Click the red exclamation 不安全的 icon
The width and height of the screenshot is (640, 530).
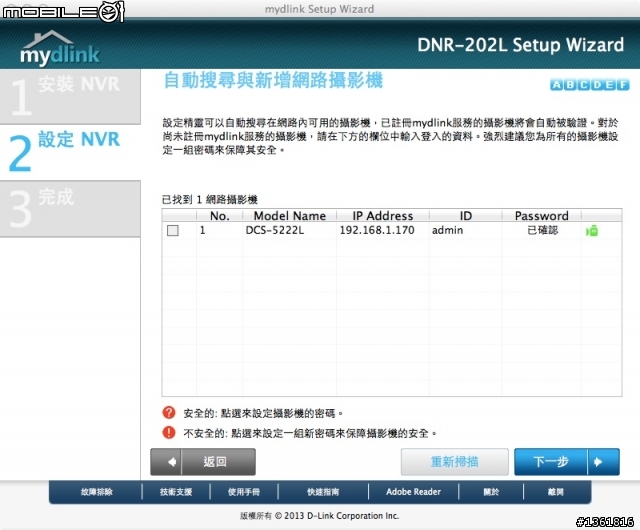[x=169, y=432]
